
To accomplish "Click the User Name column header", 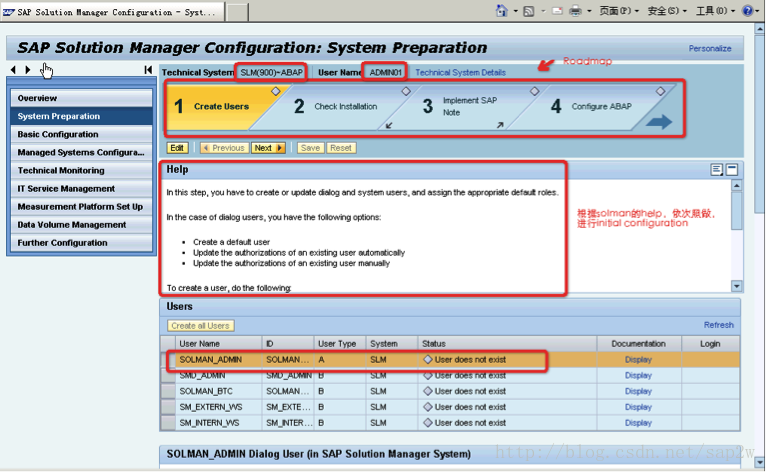I will coord(218,343).
